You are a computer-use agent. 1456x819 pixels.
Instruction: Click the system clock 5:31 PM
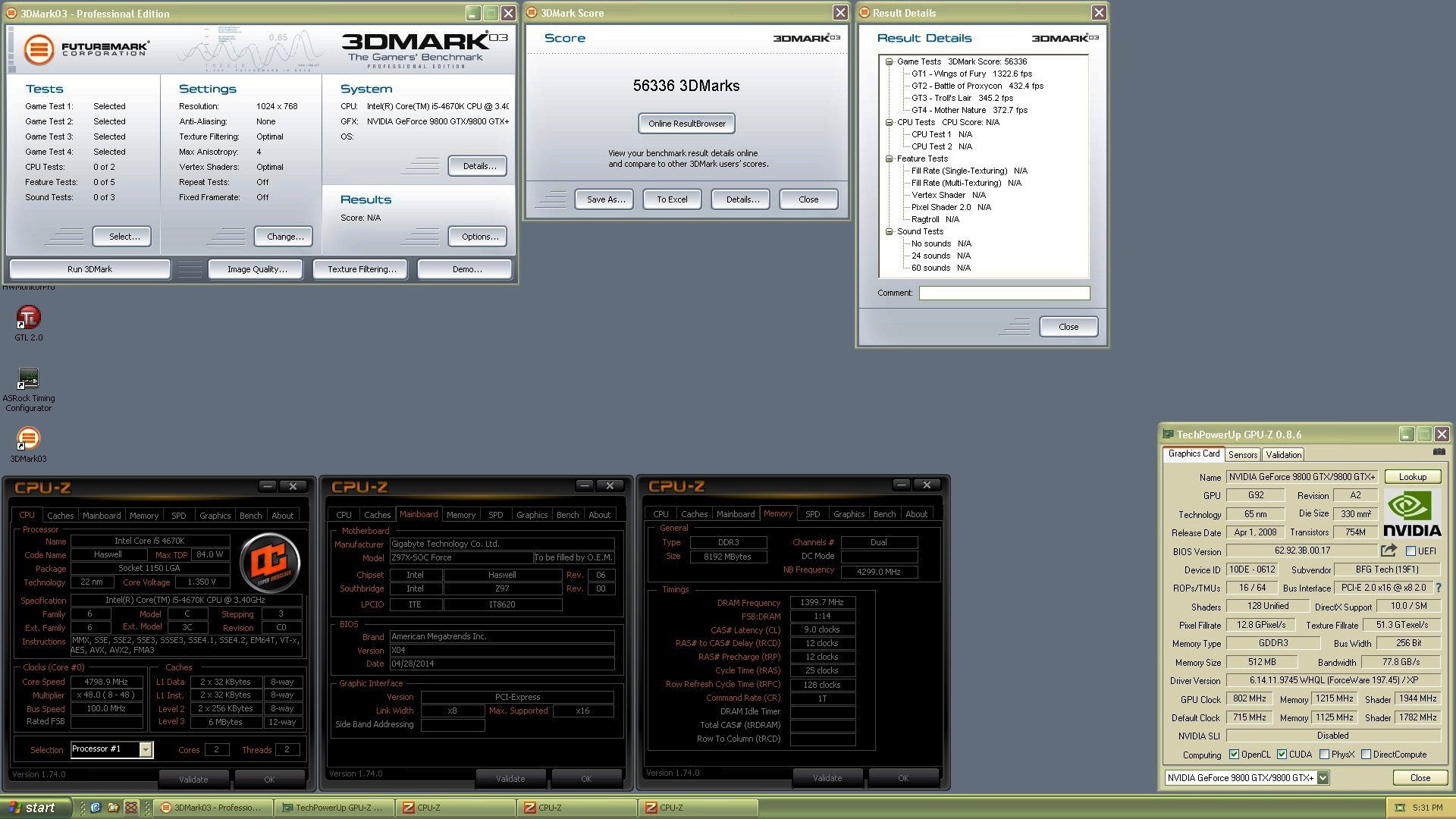pos(1427,808)
